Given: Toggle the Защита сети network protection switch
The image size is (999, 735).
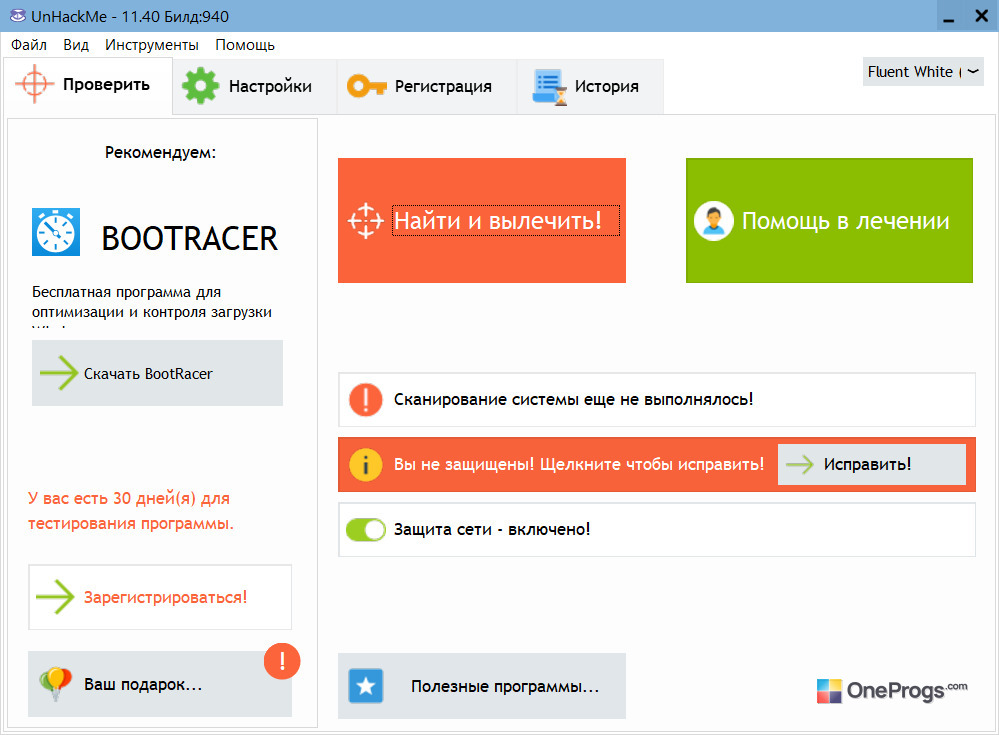Looking at the screenshot, I should click(366, 530).
